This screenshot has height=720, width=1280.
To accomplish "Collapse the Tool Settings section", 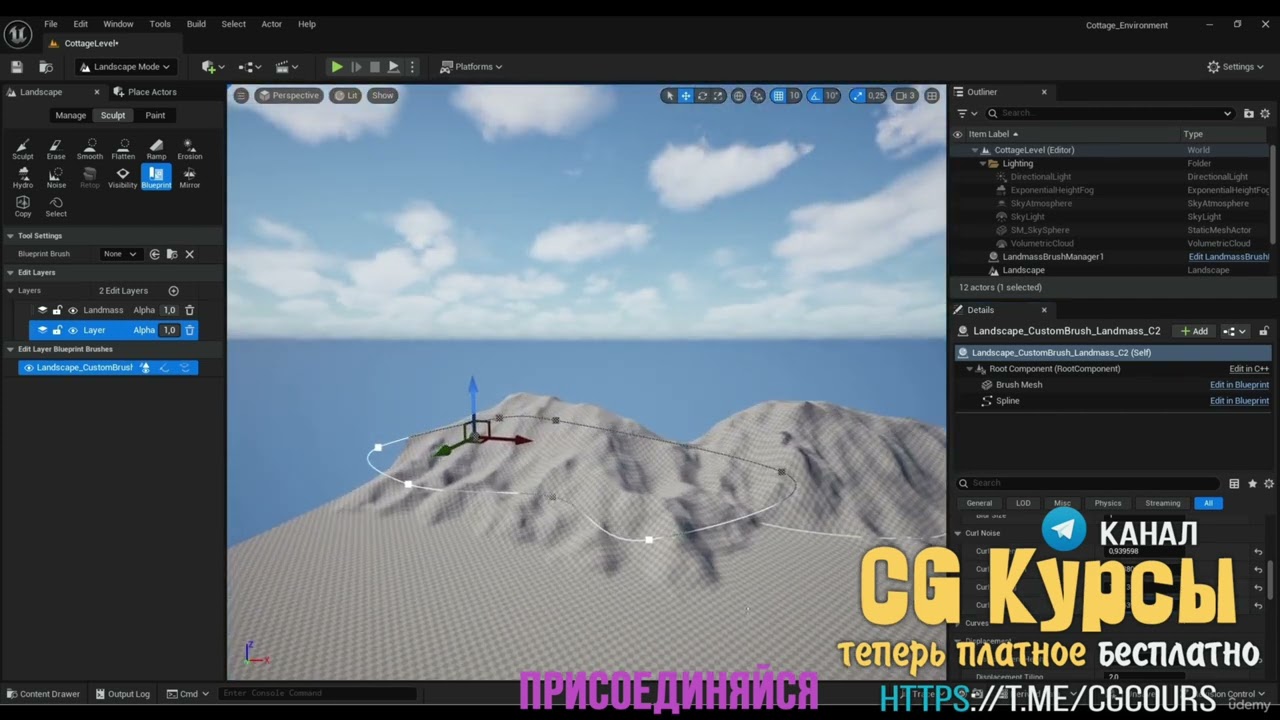I will pos(10,236).
